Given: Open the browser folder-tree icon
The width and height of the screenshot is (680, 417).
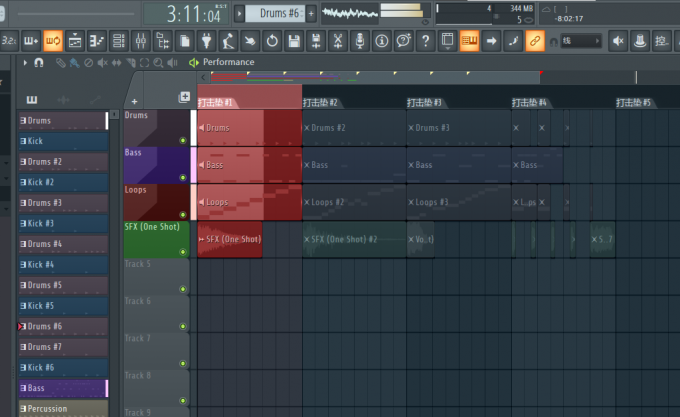Looking at the screenshot, I should point(163,41).
